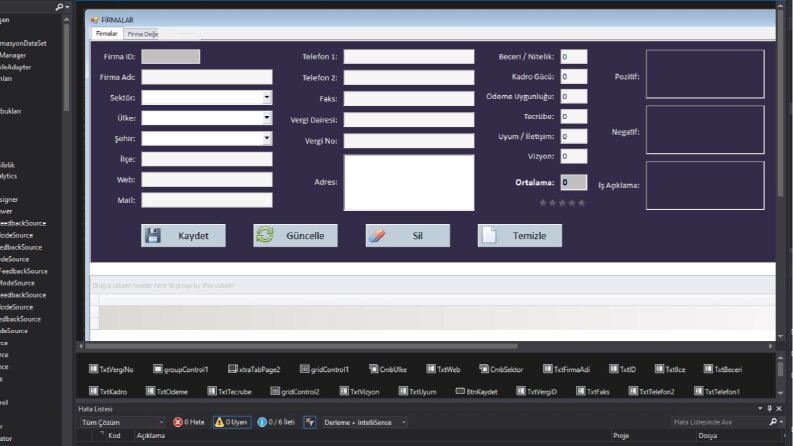Select the groupControl1 component icon

[x=158, y=369]
